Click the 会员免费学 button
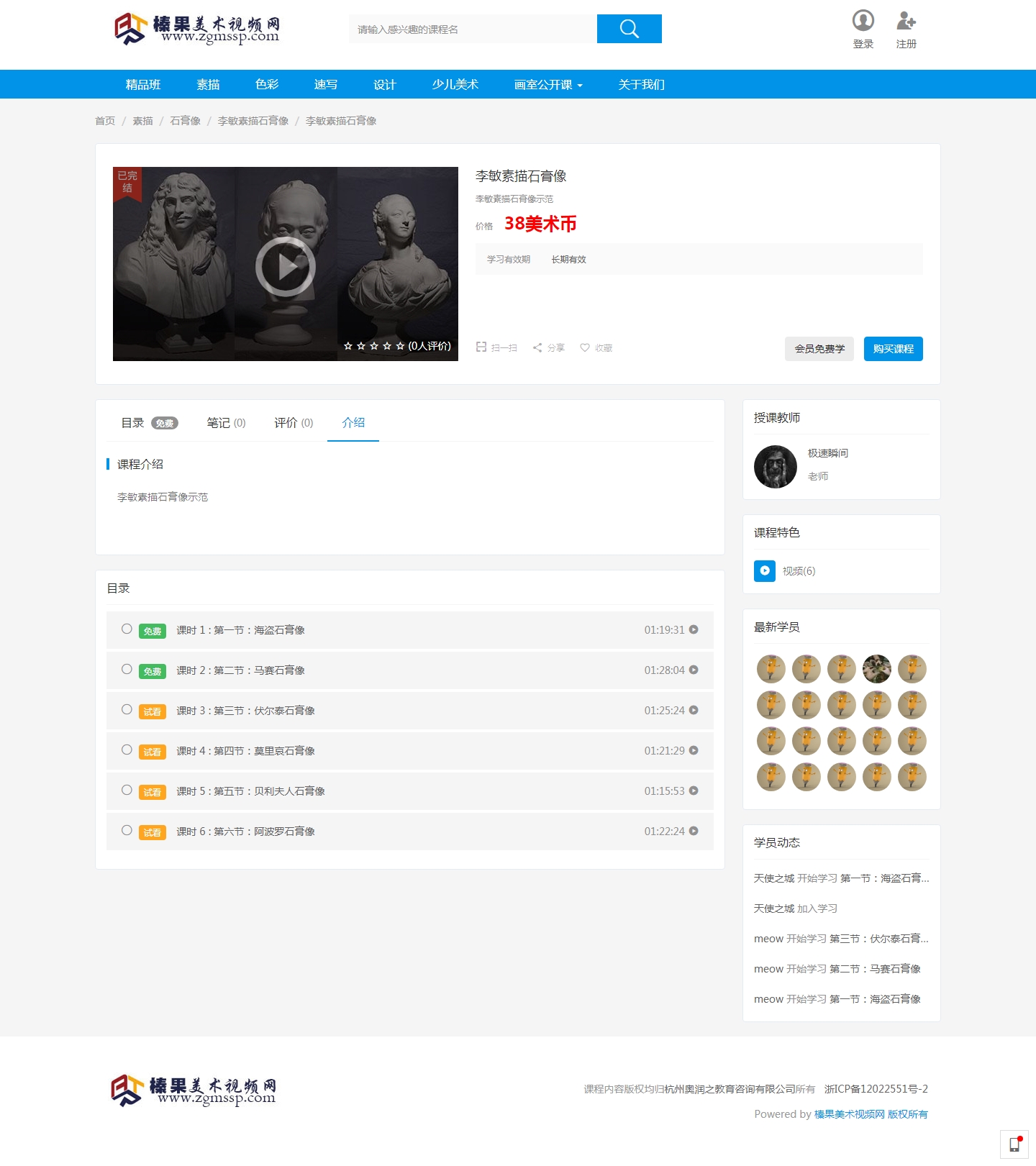 tap(819, 349)
